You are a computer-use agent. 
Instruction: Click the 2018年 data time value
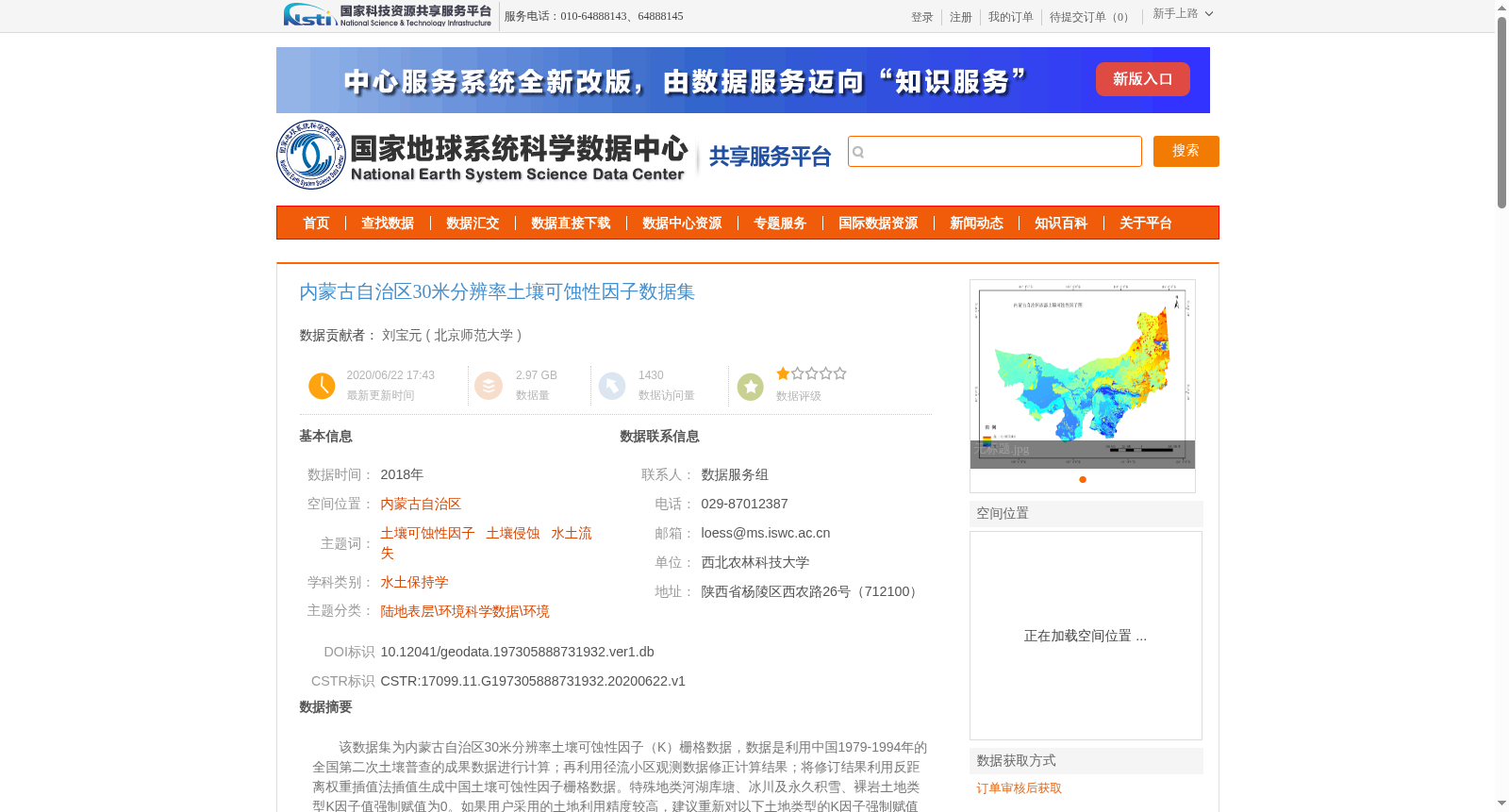point(402,474)
